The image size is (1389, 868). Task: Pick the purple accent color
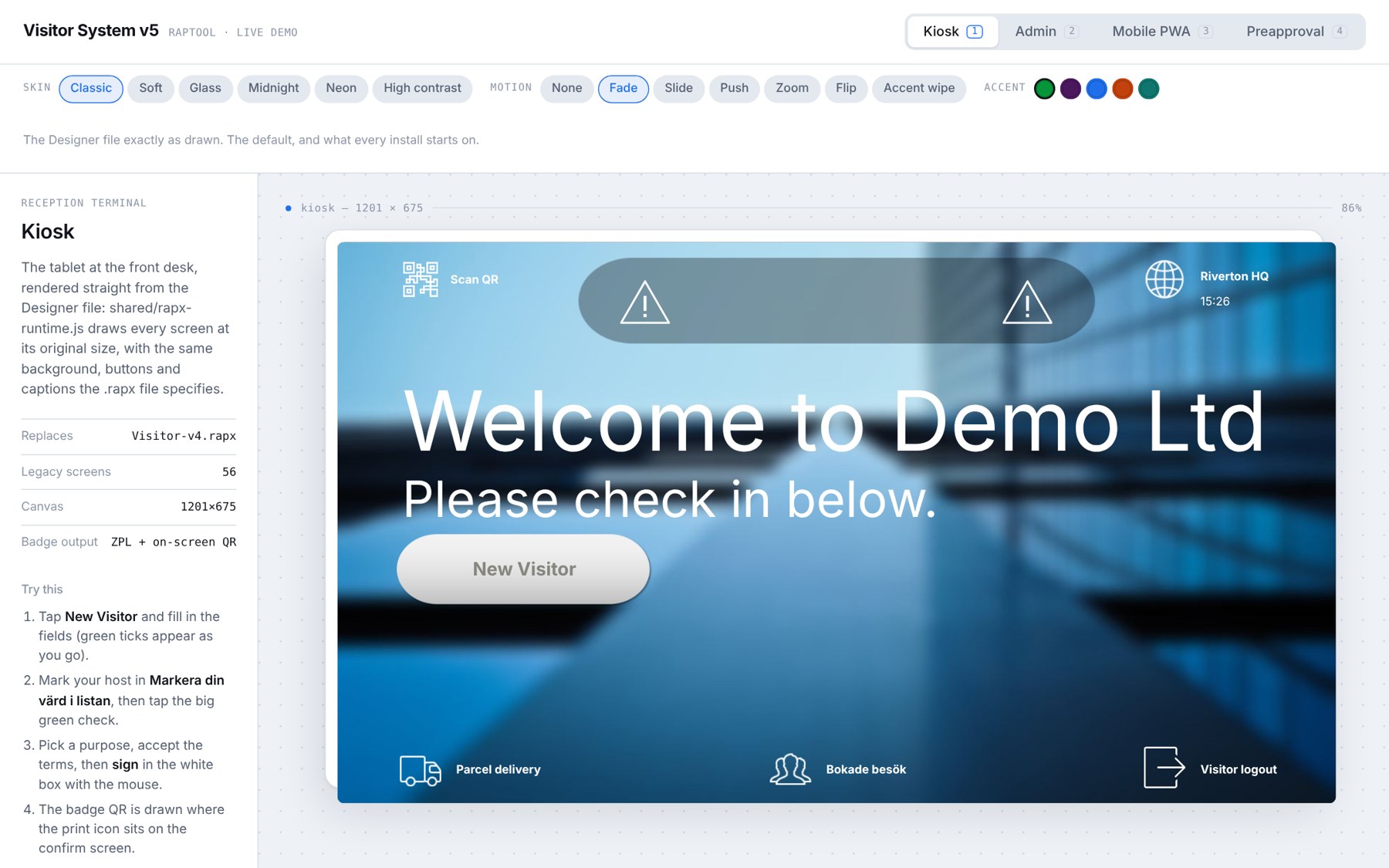point(1070,89)
